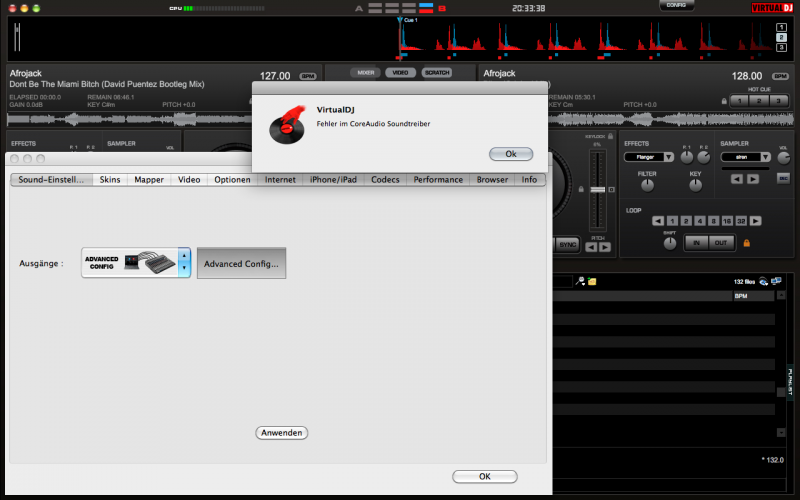The image size is (800, 500).
Task: Click the FILTER knob on right deck
Action: coord(647,186)
